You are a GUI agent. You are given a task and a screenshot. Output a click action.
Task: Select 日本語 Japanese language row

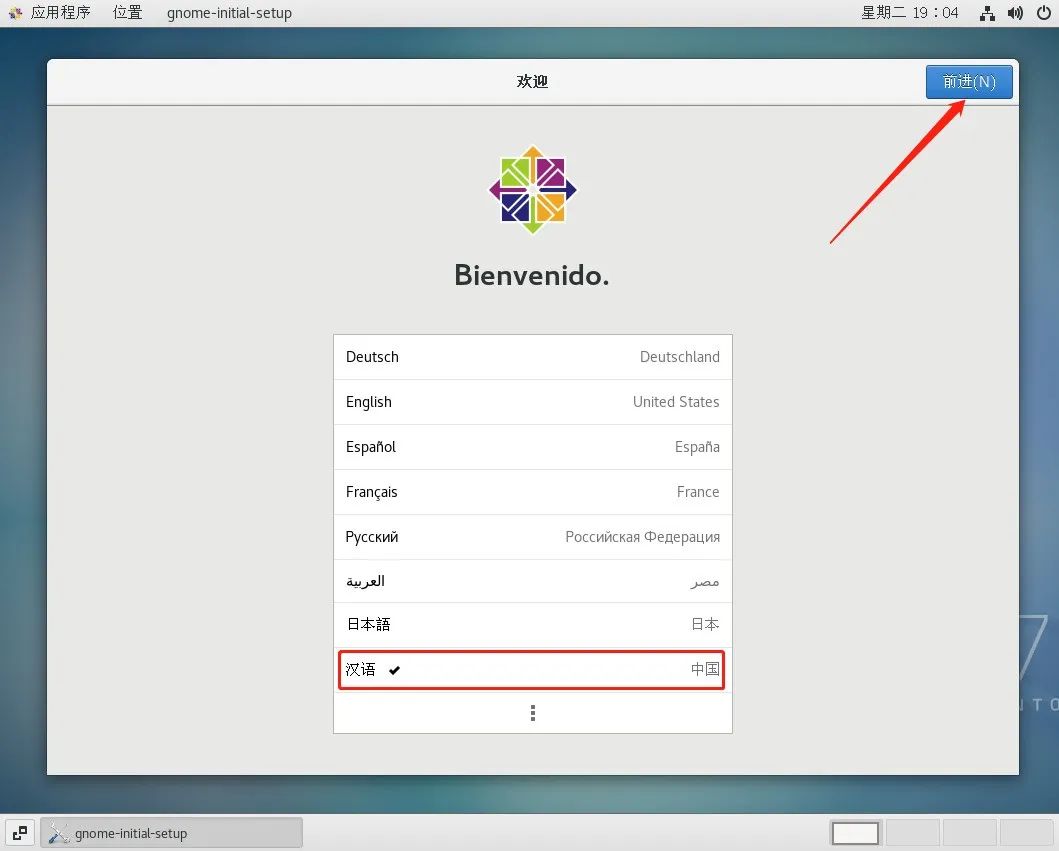pos(533,625)
